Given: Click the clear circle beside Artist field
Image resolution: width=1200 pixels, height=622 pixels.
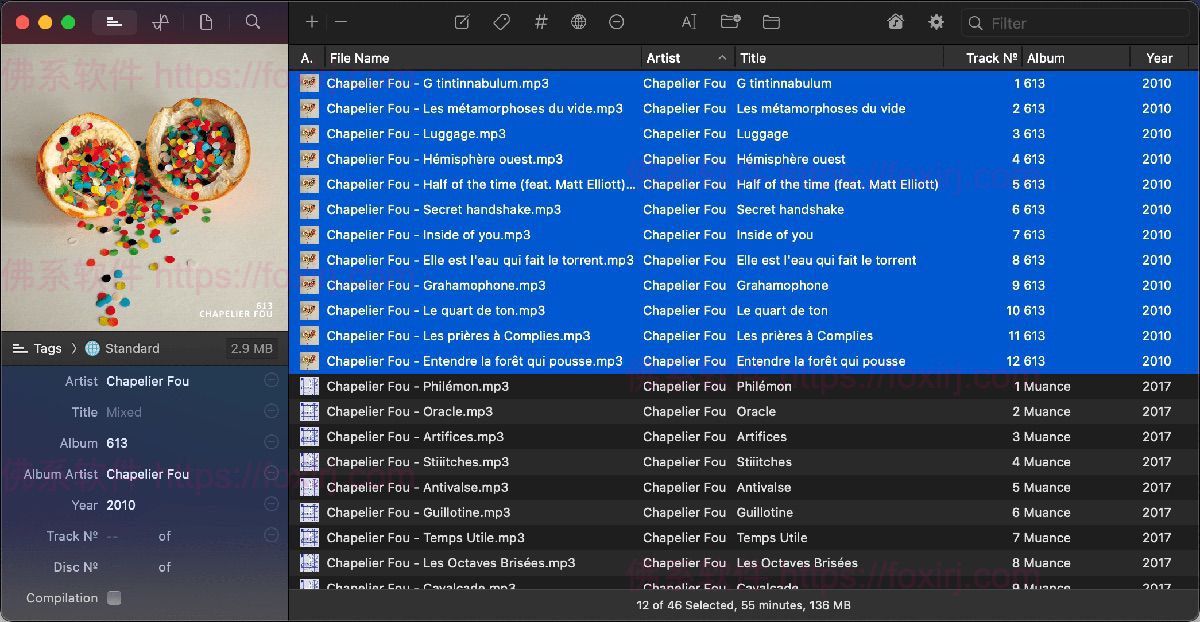Looking at the screenshot, I should coord(271,381).
